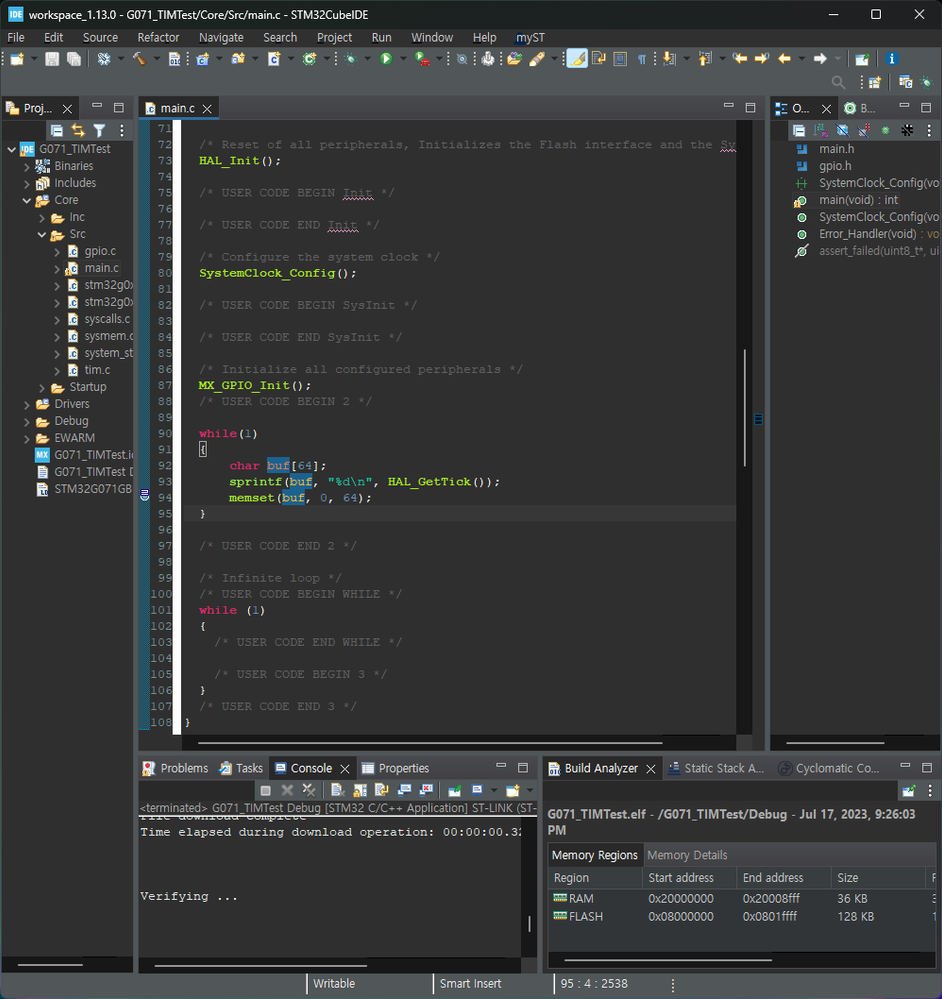Collapse the Core folder
This screenshot has width=942, height=999.
27,200
